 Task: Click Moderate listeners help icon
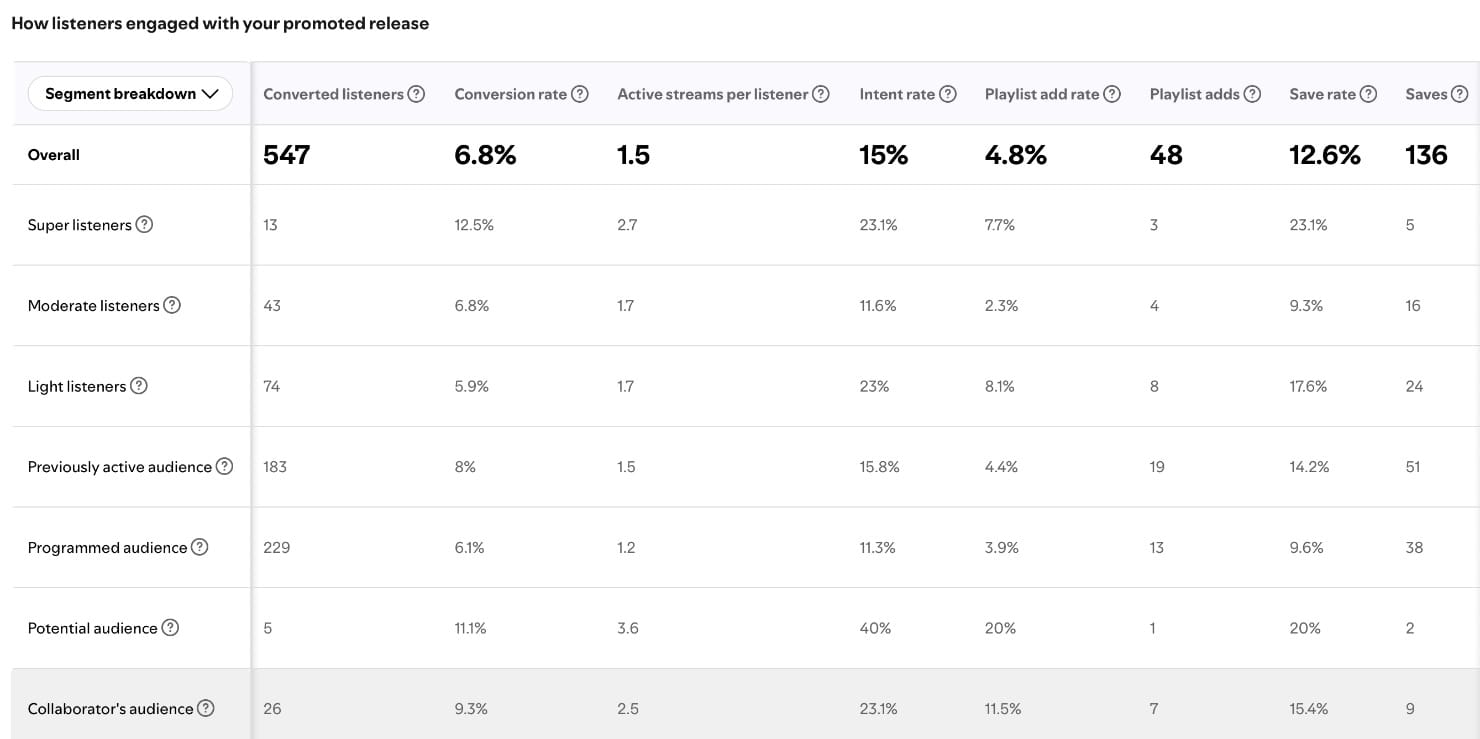pos(172,305)
